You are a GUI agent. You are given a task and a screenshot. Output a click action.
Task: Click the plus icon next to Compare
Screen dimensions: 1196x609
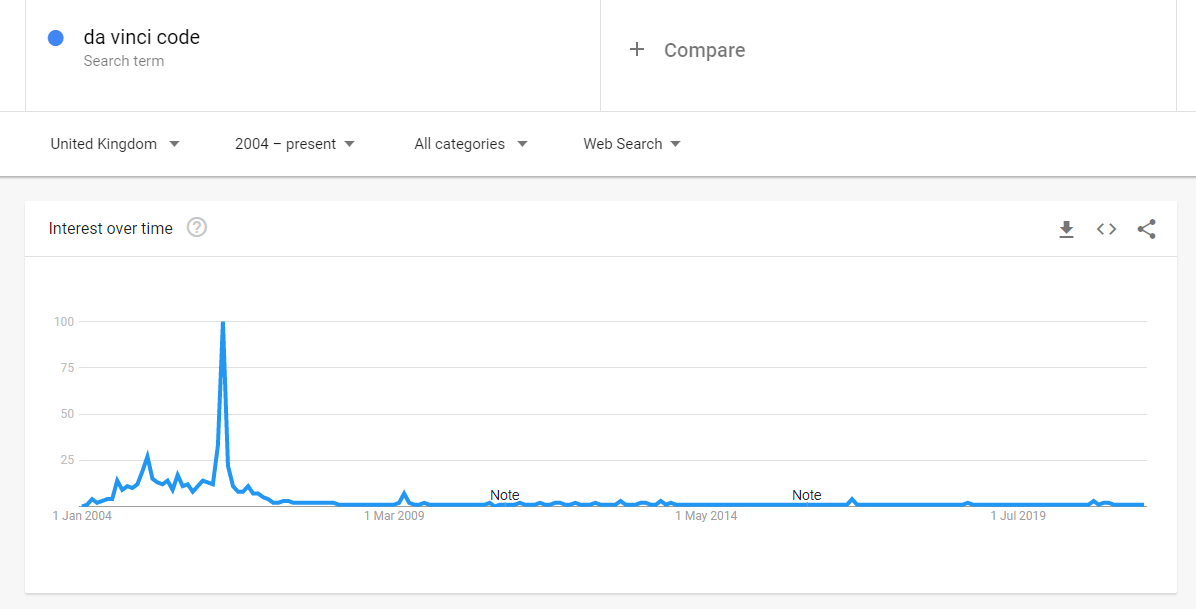click(637, 50)
